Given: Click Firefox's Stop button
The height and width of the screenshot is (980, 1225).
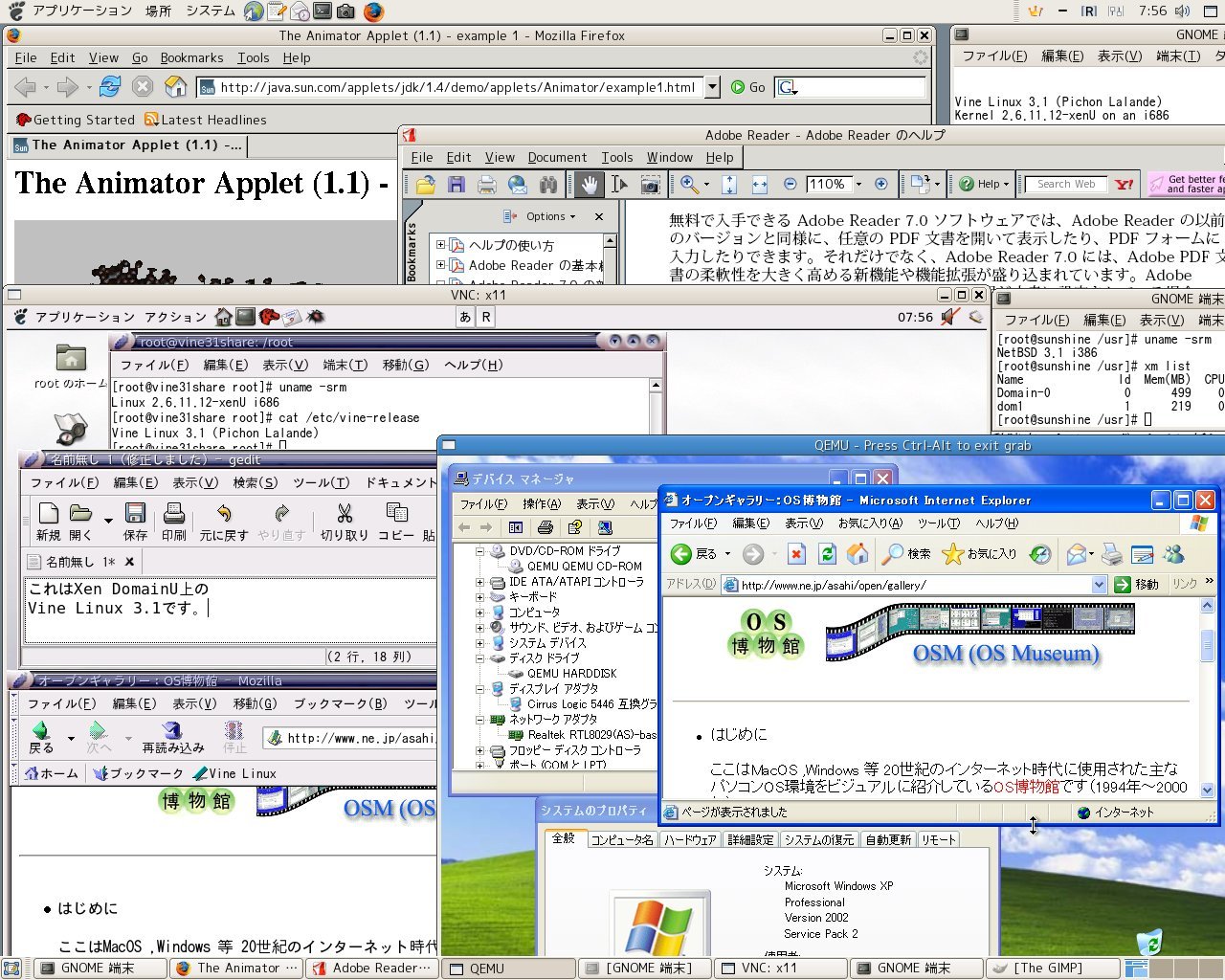Looking at the screenshot, I should 143,87.
